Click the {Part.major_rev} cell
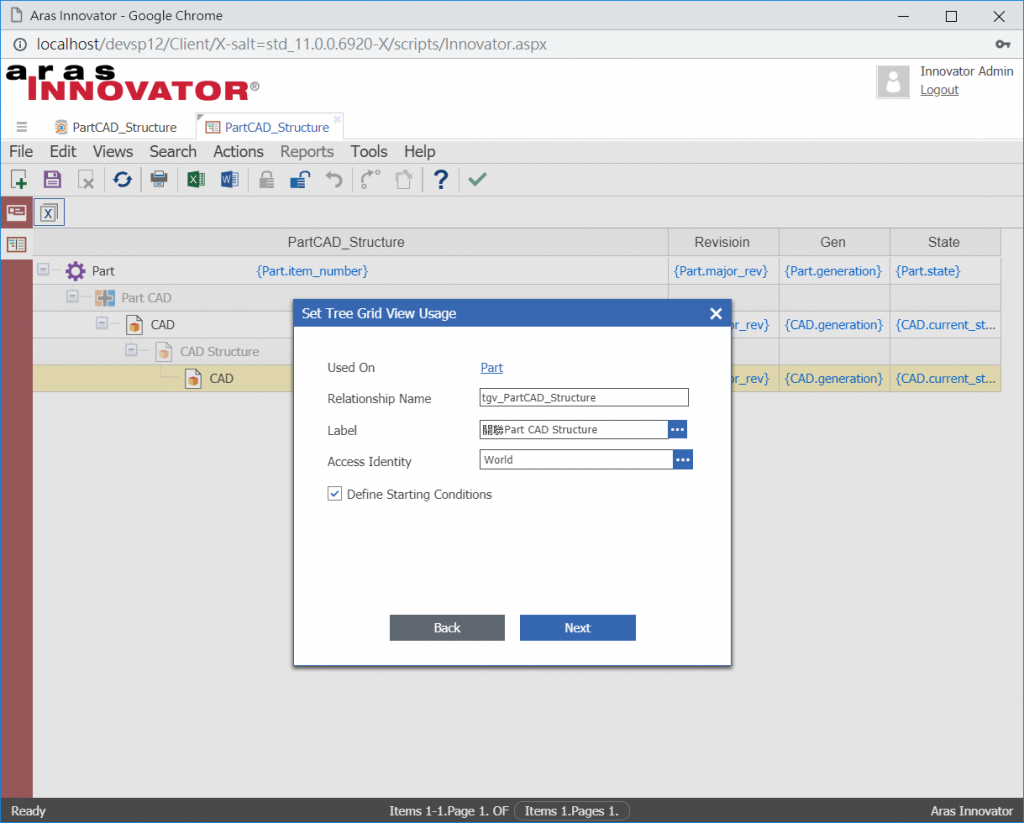The height and width of the screenshot is (823, 1024). pos(720,270)
